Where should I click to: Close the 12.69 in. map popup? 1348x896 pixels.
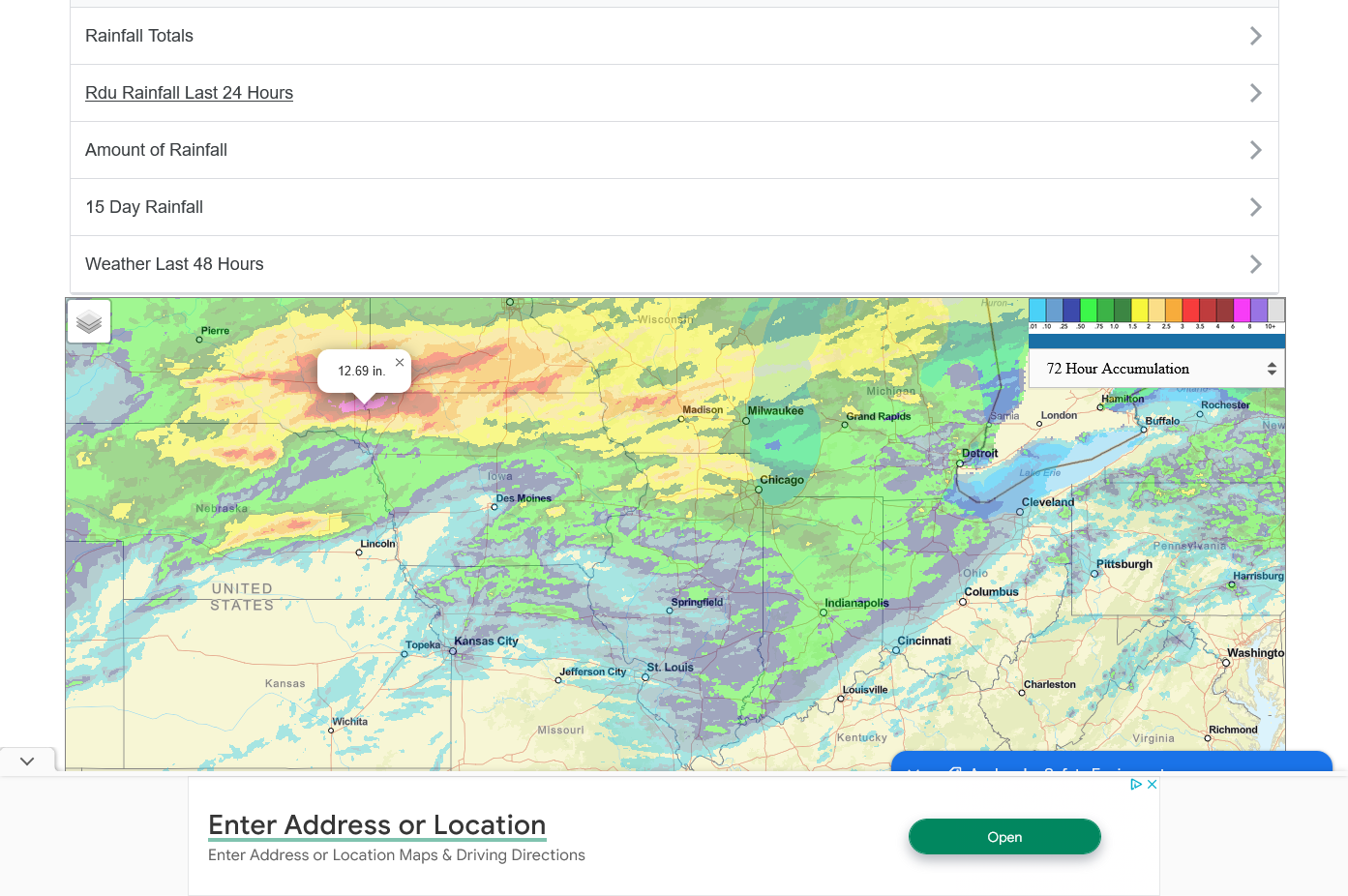(x=400, y=362)
